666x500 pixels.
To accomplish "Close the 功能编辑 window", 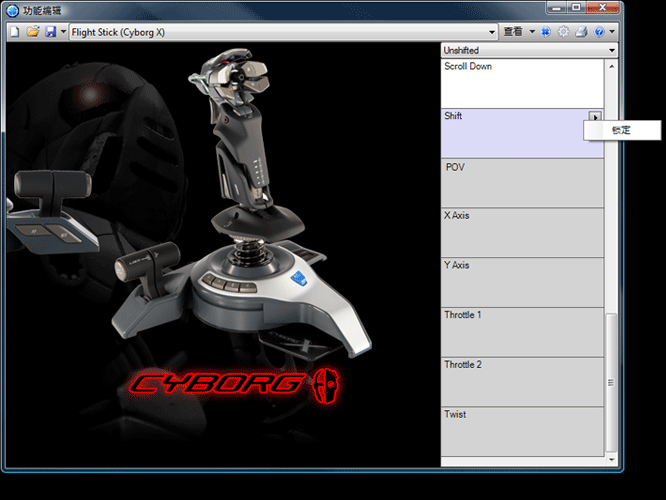I will (x=602, y=8).
